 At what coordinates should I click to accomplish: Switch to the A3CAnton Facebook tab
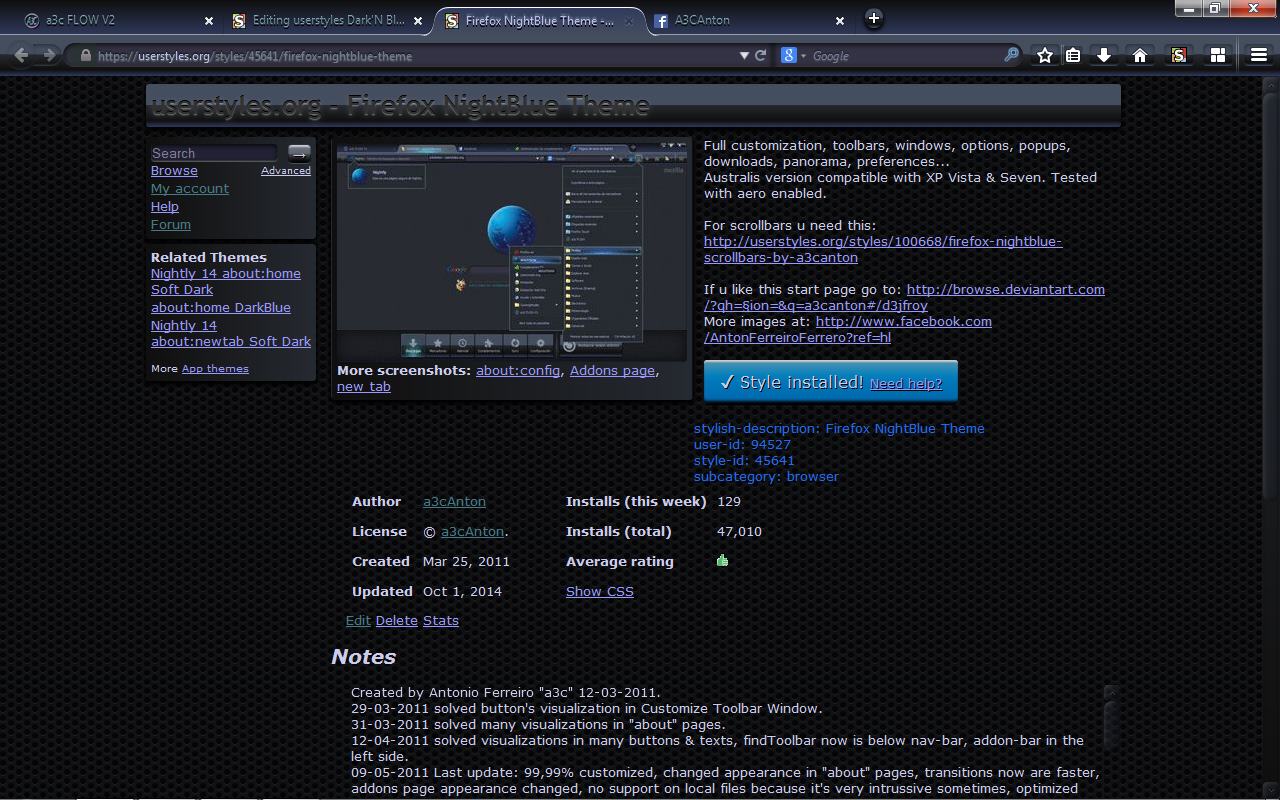pos(748,20)
